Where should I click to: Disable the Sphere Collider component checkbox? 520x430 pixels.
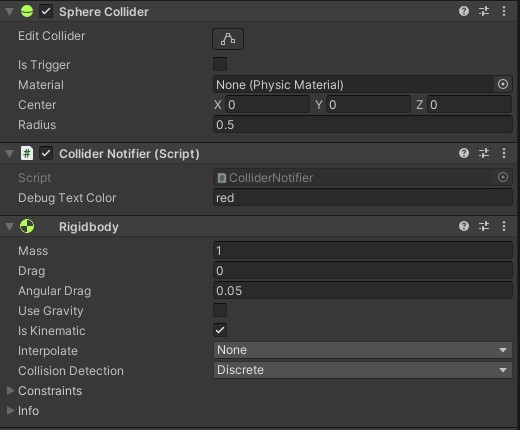(46, 11)
